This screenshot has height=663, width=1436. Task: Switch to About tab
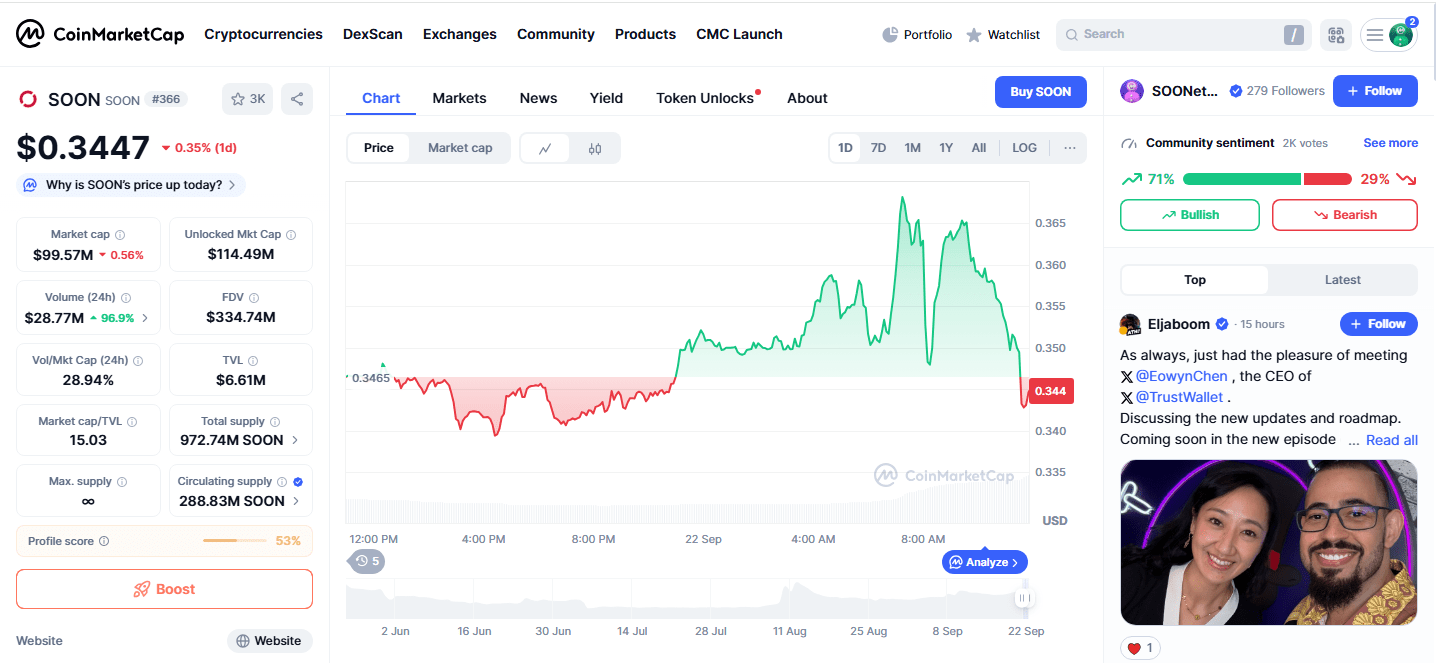[x=807, y=98]
